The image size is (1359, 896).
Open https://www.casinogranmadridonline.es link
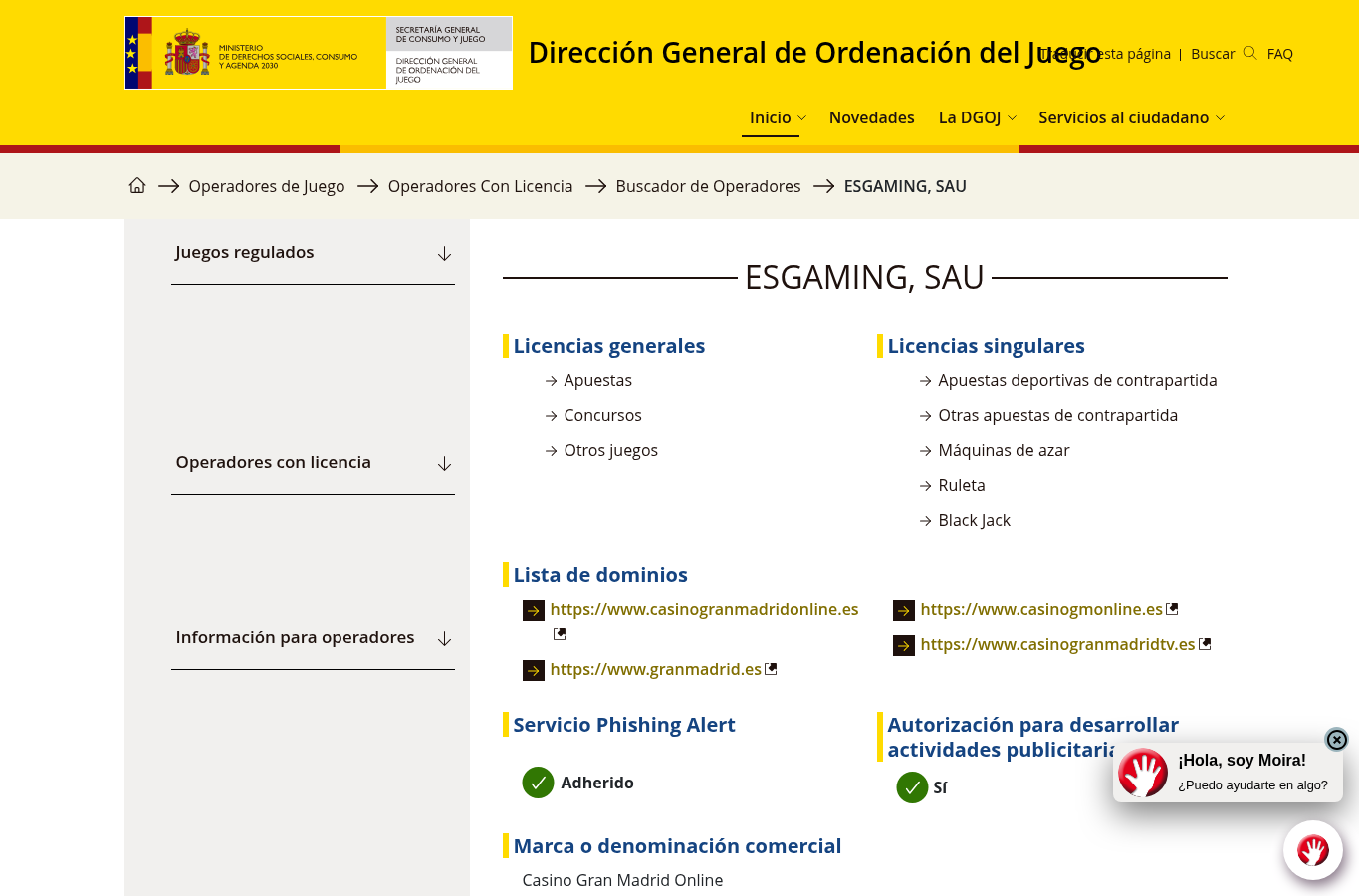coord(704,609)
